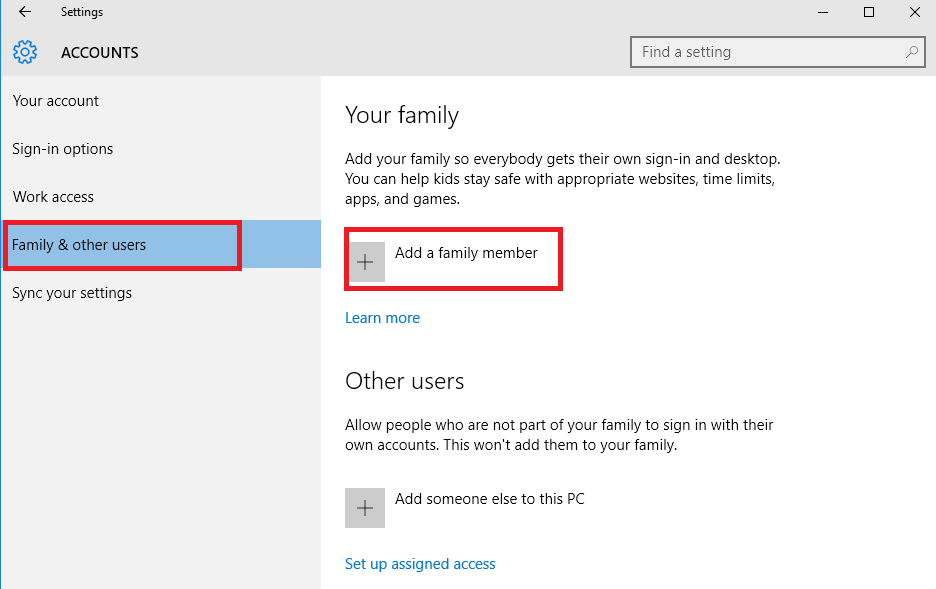Image resolution: width=936 pixels, height=589 pixels.
Task: Maximize the Settings window
Action: (869, 12)
